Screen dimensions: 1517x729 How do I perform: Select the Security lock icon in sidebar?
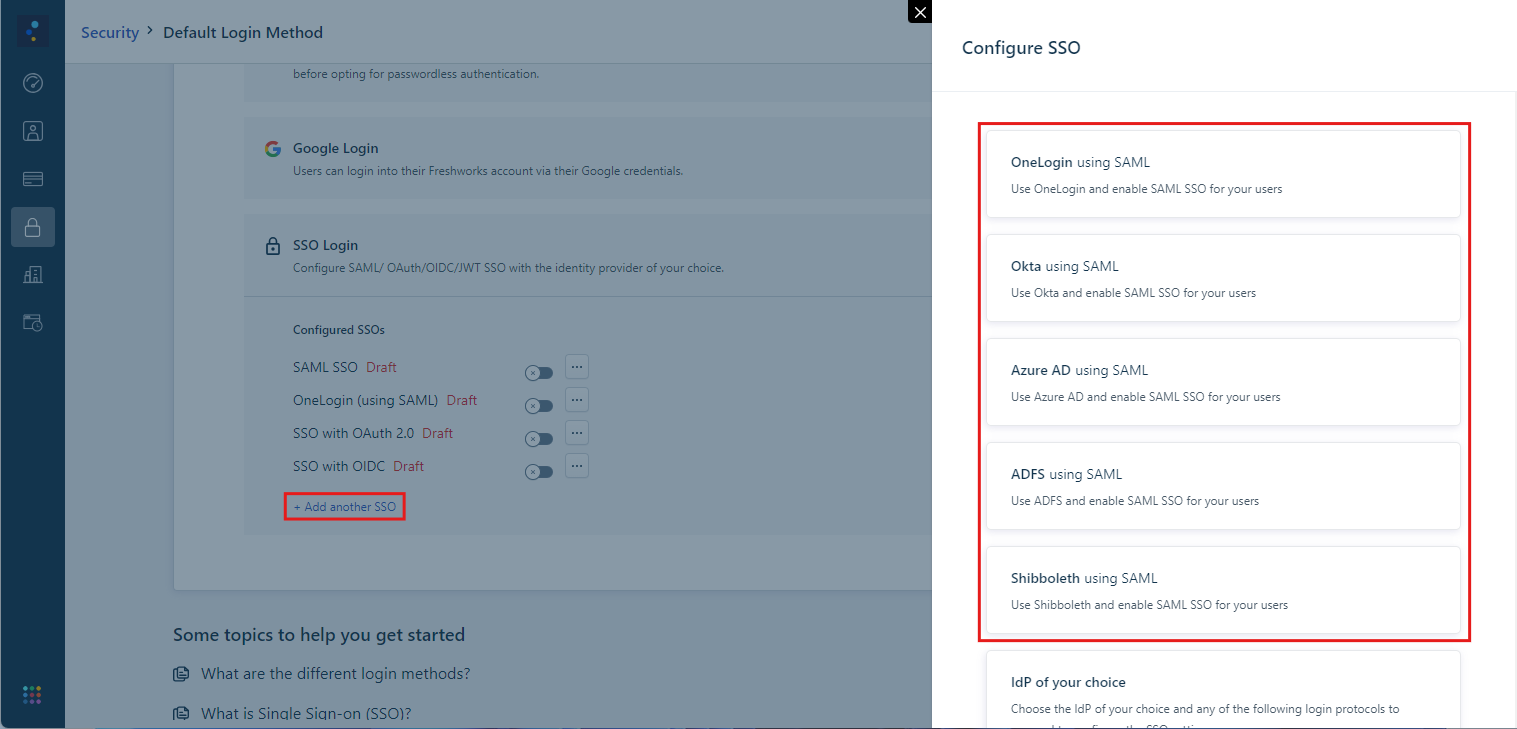[33, 227]
